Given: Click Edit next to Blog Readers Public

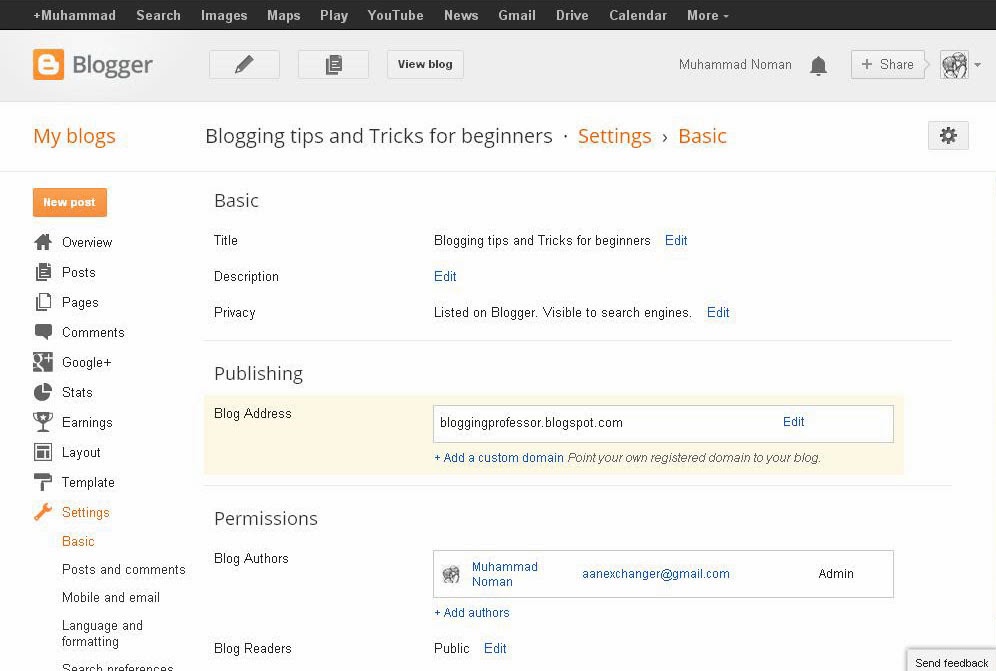Looking at the screenshot, I should click(495, 648).
